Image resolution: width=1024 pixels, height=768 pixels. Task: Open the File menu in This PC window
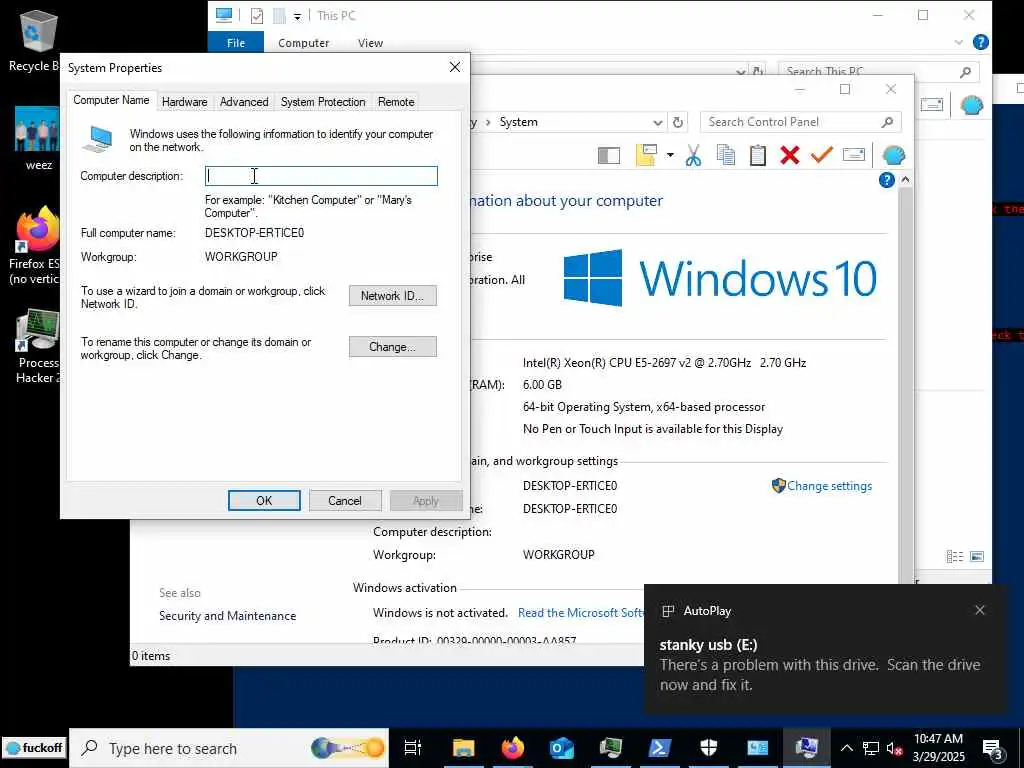coord(236,43)
